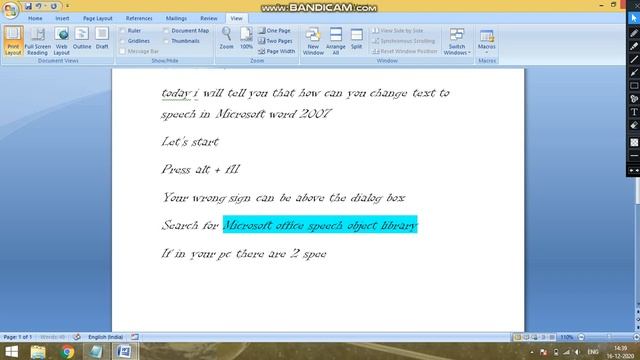
Task: Select the eraser tool in Bandicam toolbar
Action: coord(634,125)
